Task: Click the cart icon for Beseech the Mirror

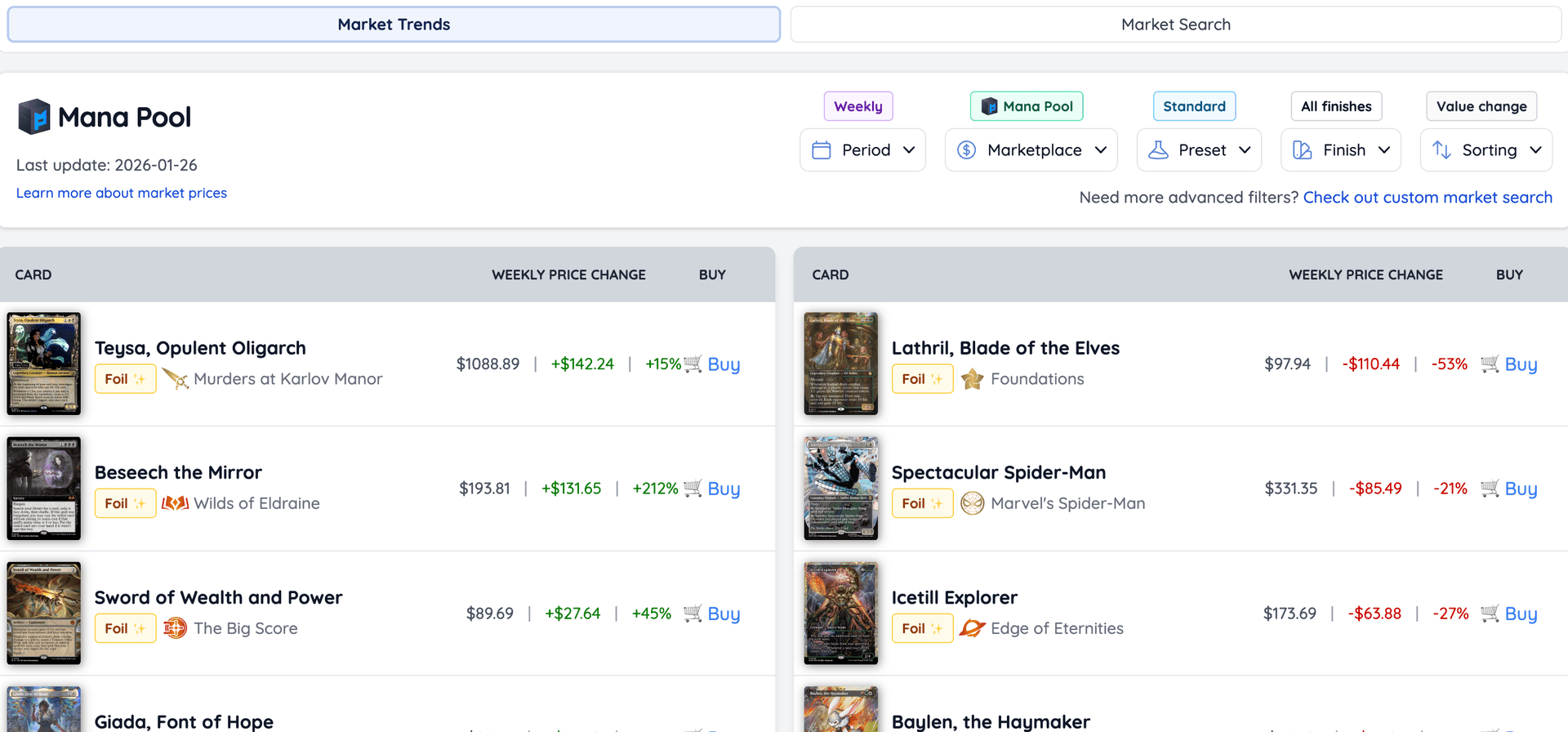Action: [693, 489]
